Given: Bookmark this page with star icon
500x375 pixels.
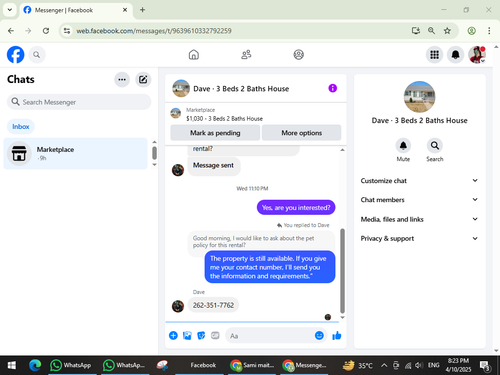Looking at the screenshot, I should 447,31.
